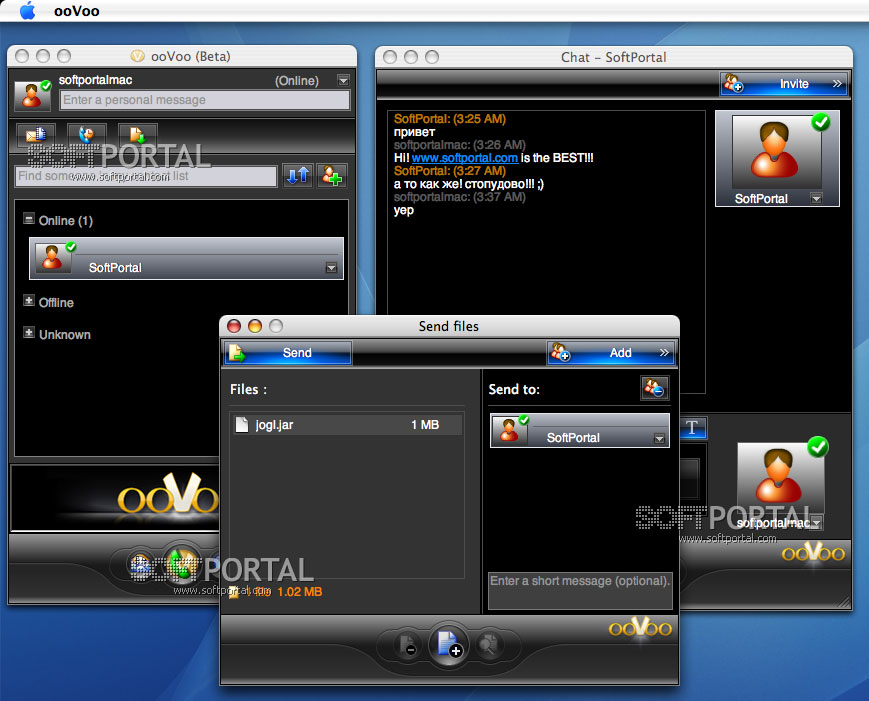The height and width of the screenshot is (701, 869).
Task: Open dropdown on SoftPortal recipient in Send to
Action: pos(659,439)
